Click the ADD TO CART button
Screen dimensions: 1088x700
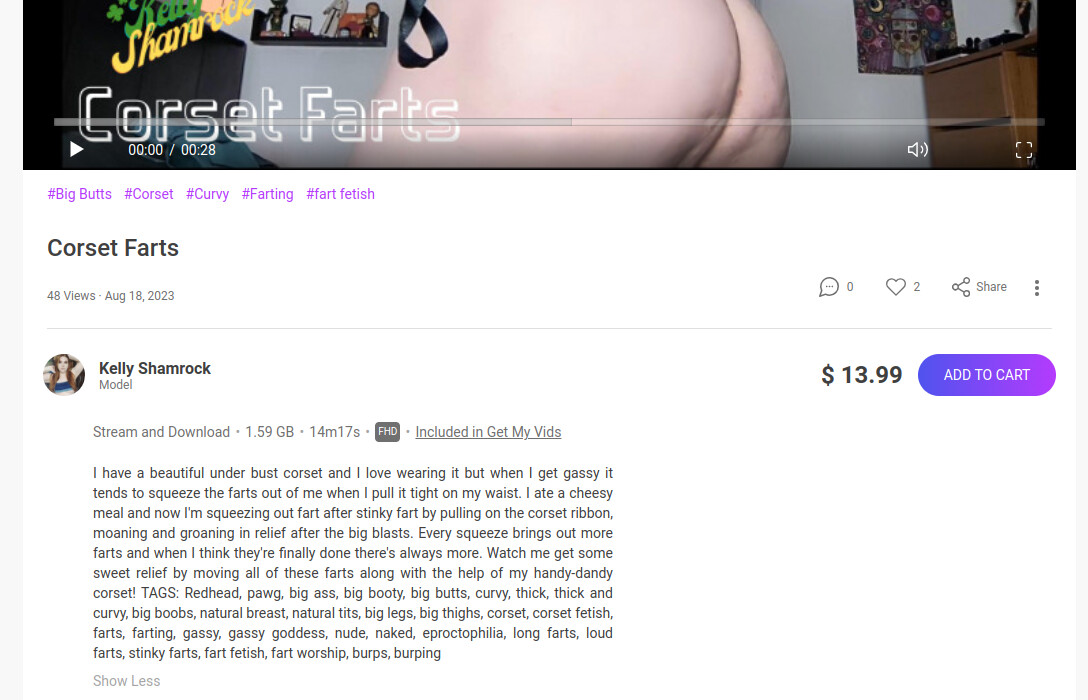987,375
